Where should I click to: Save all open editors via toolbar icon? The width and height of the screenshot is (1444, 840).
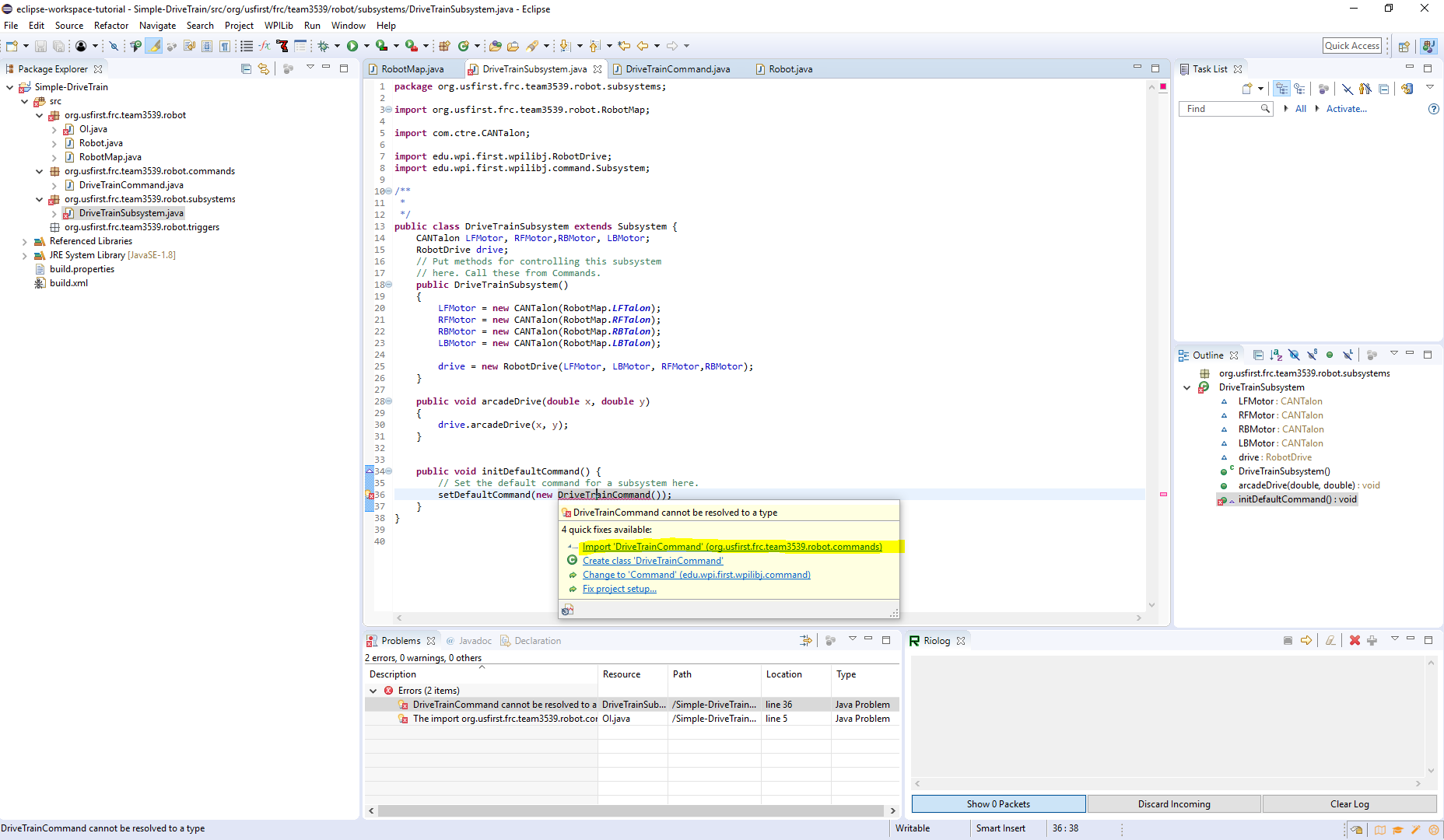coord(59,46)
